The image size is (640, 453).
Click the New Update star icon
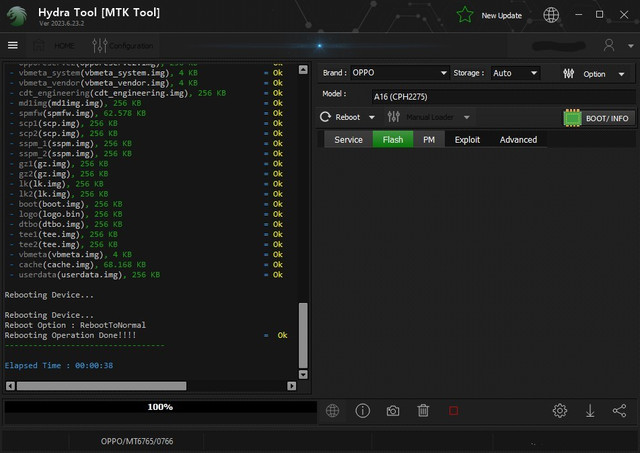pyautogui.click(x=465, y=15)
